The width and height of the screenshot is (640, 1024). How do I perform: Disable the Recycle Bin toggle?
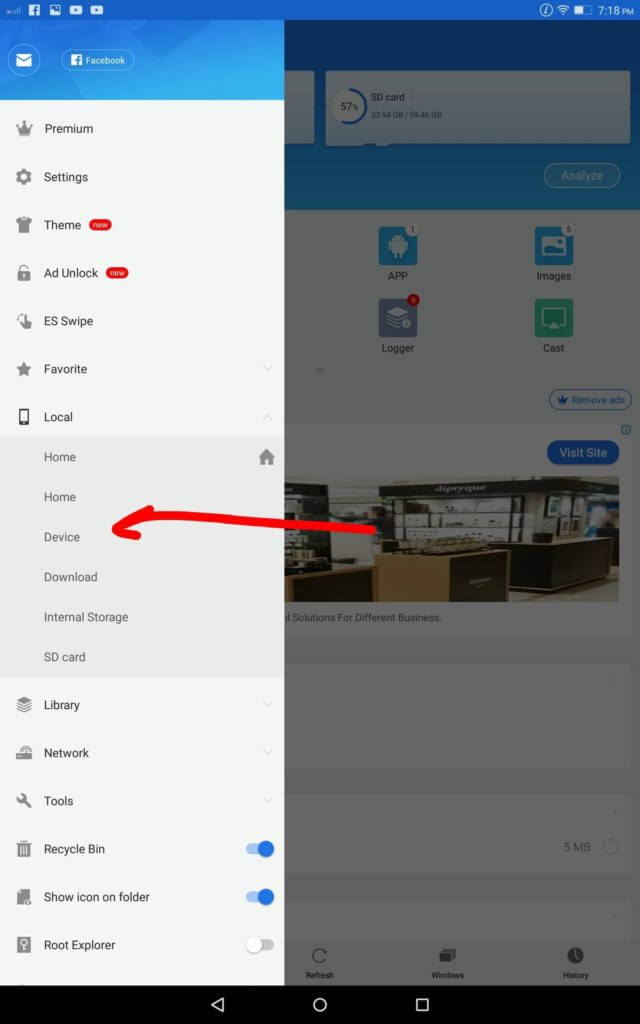[260, 849]
